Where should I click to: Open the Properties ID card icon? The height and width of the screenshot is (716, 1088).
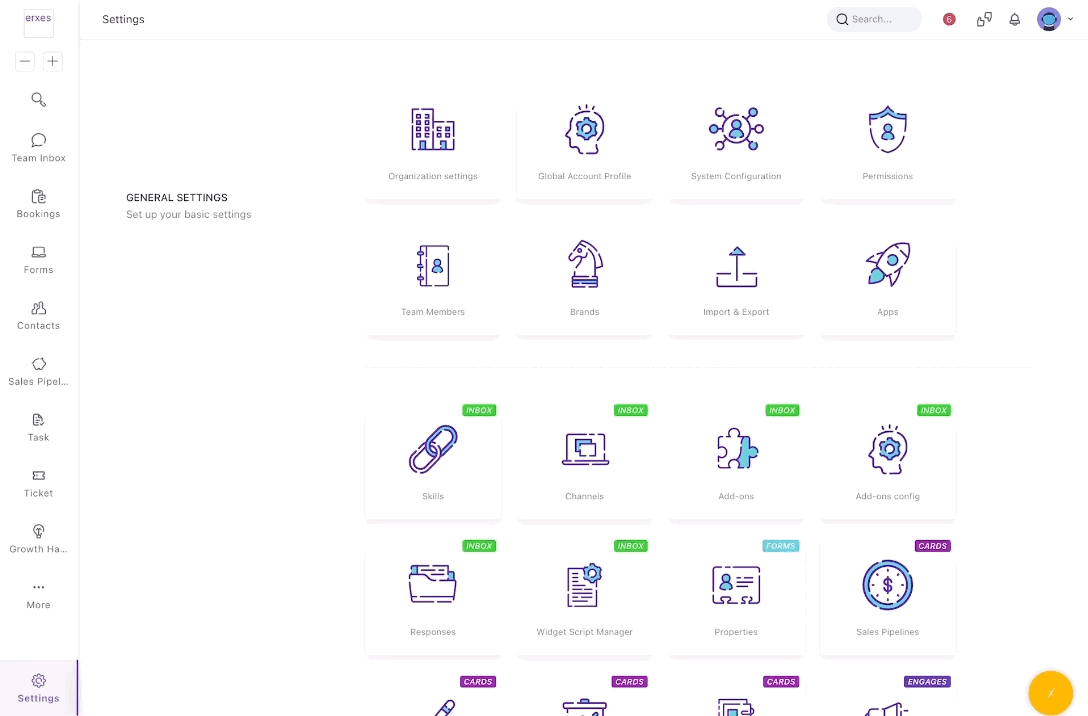[x=736, y=585]
